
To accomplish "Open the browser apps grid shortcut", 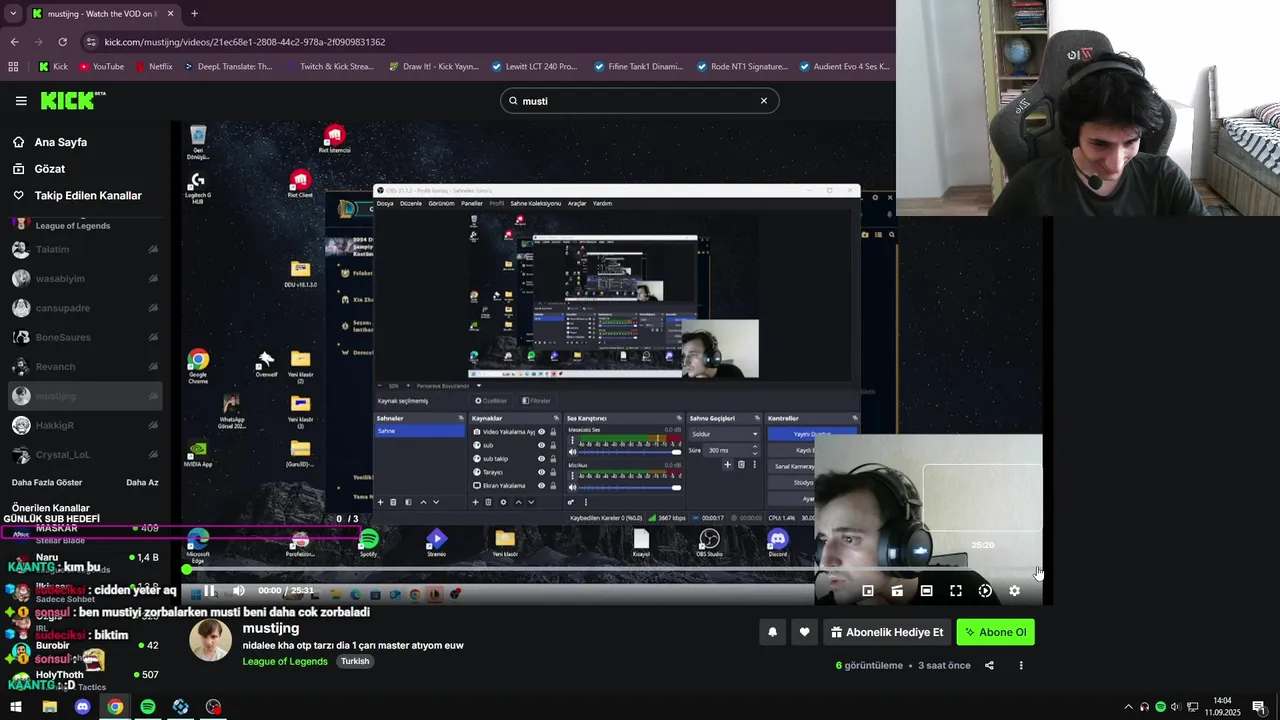I will [13, 67].
